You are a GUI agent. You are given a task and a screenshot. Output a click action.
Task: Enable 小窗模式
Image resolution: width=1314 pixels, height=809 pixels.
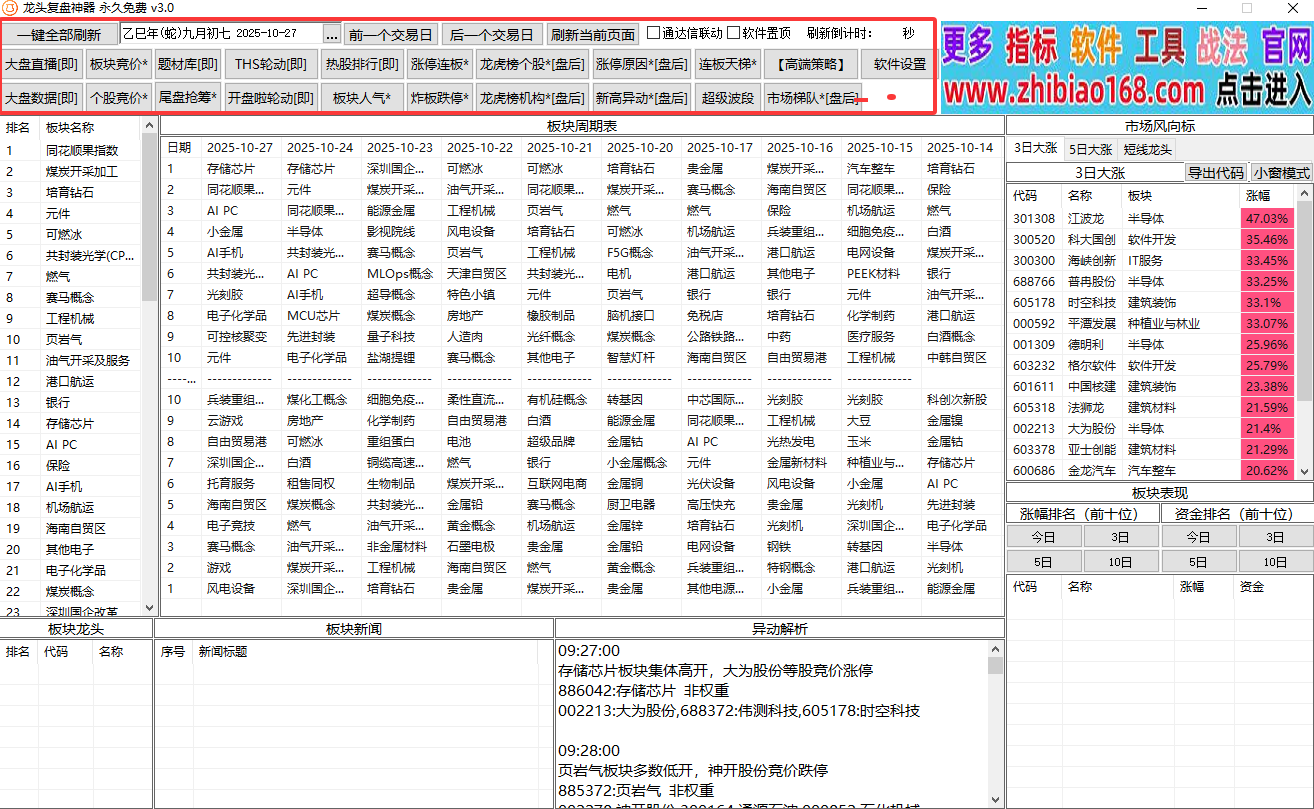(1281, 173)
